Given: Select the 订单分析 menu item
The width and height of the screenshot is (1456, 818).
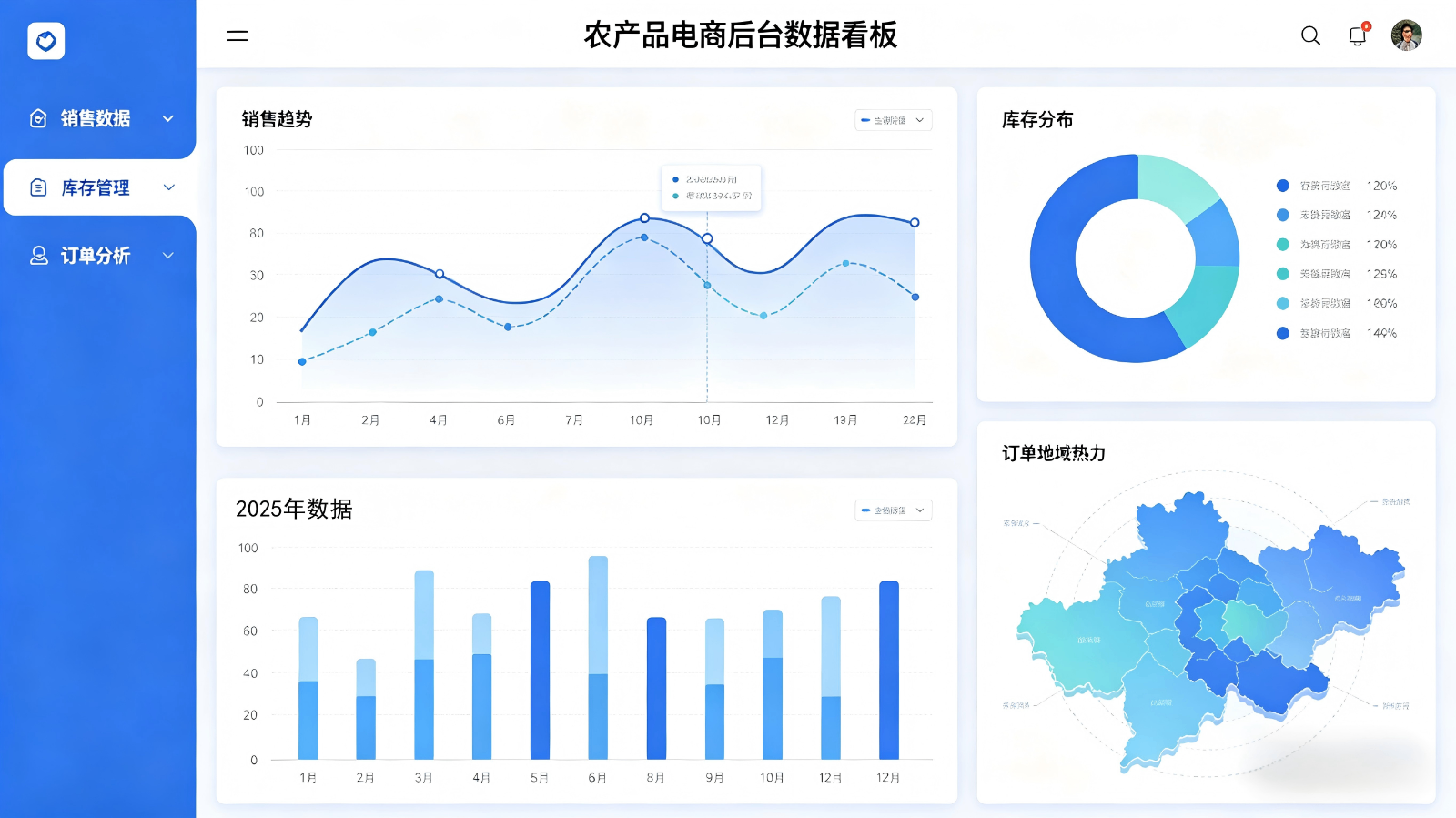Looking at the screenshot, I should click(96, 256).
